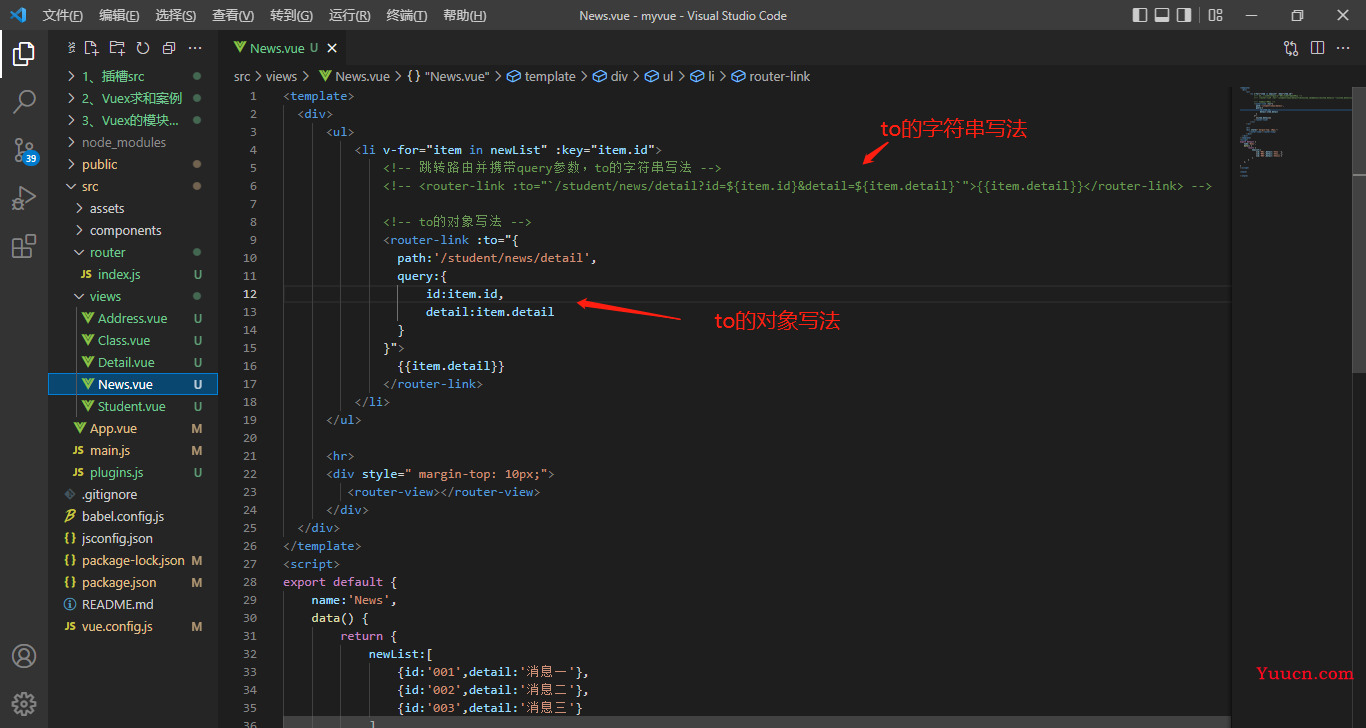Open main.js in the file tree
The height and width of the screenshot is (728, 1366).
[132, 450]
